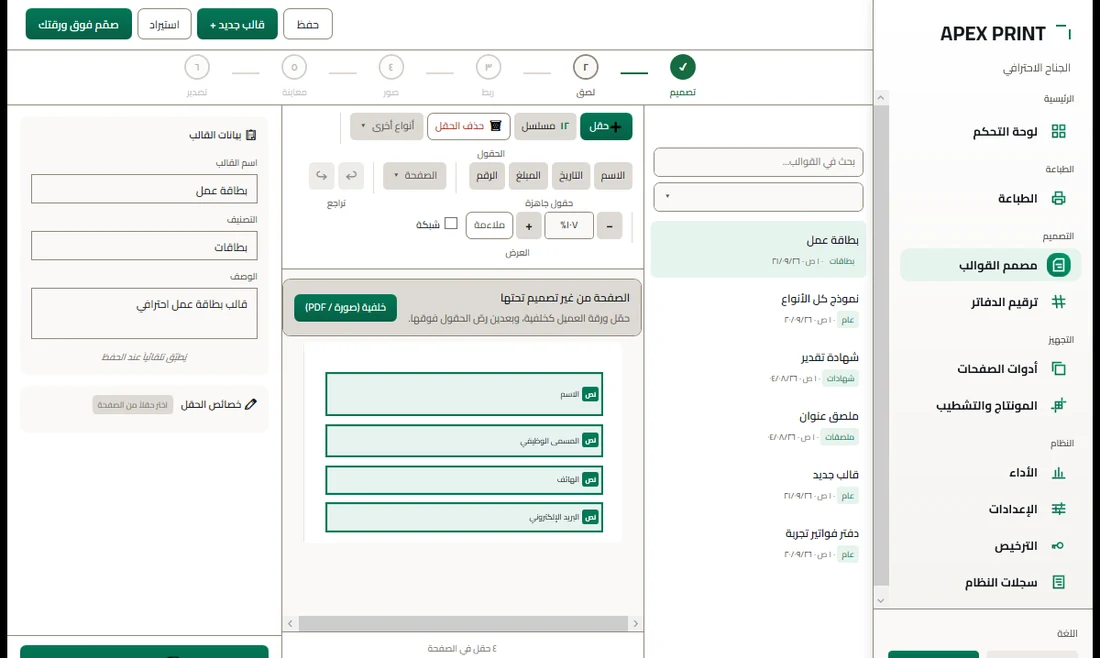Image resolution: width=1100 pixels, height=658 pixels.
Task: Click the template search field
Action: pyautogui.click(x=758, y=162)
